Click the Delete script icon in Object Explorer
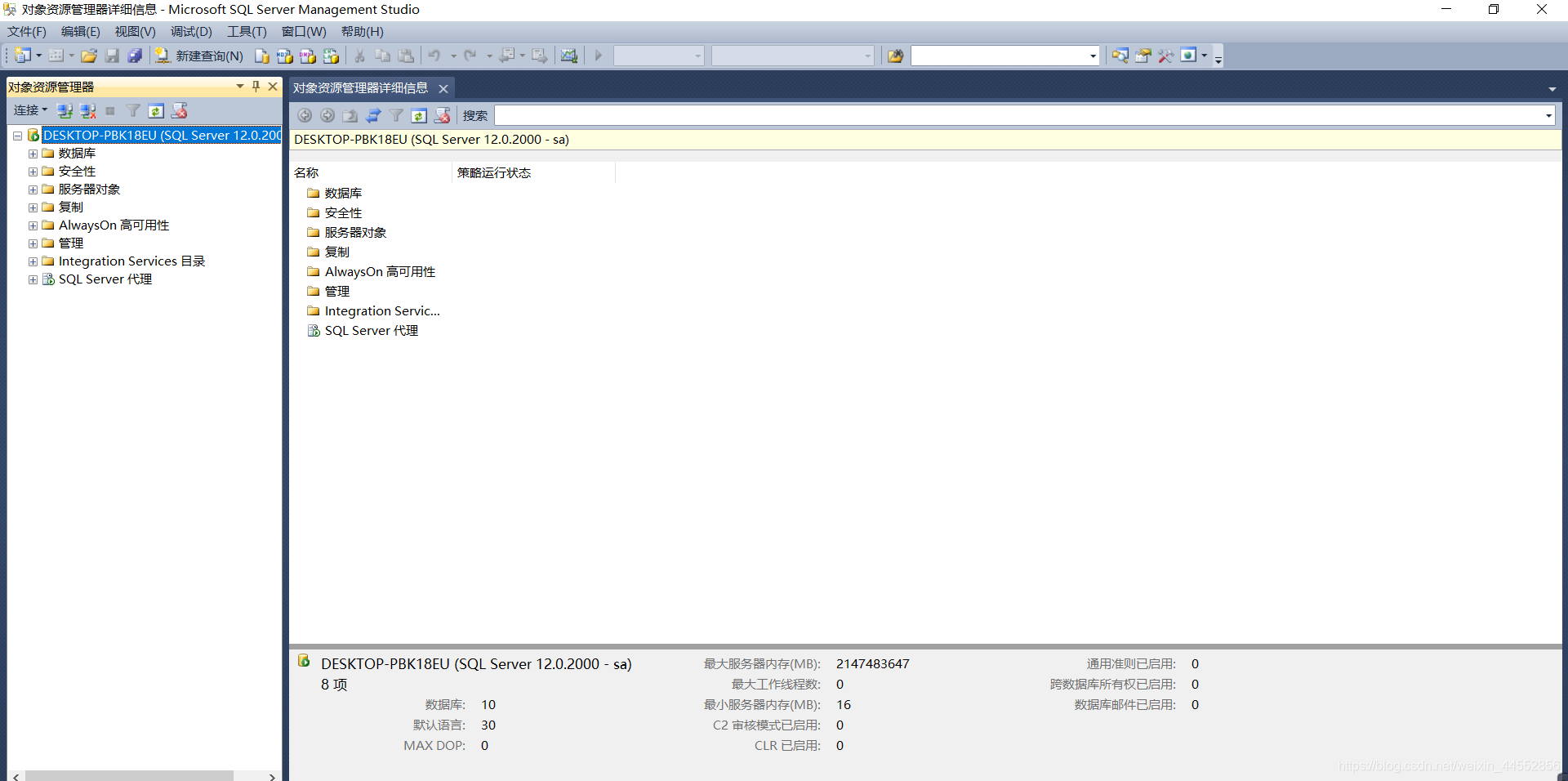Viewport: 1568px width, 781px height. [x=180, y=110]
